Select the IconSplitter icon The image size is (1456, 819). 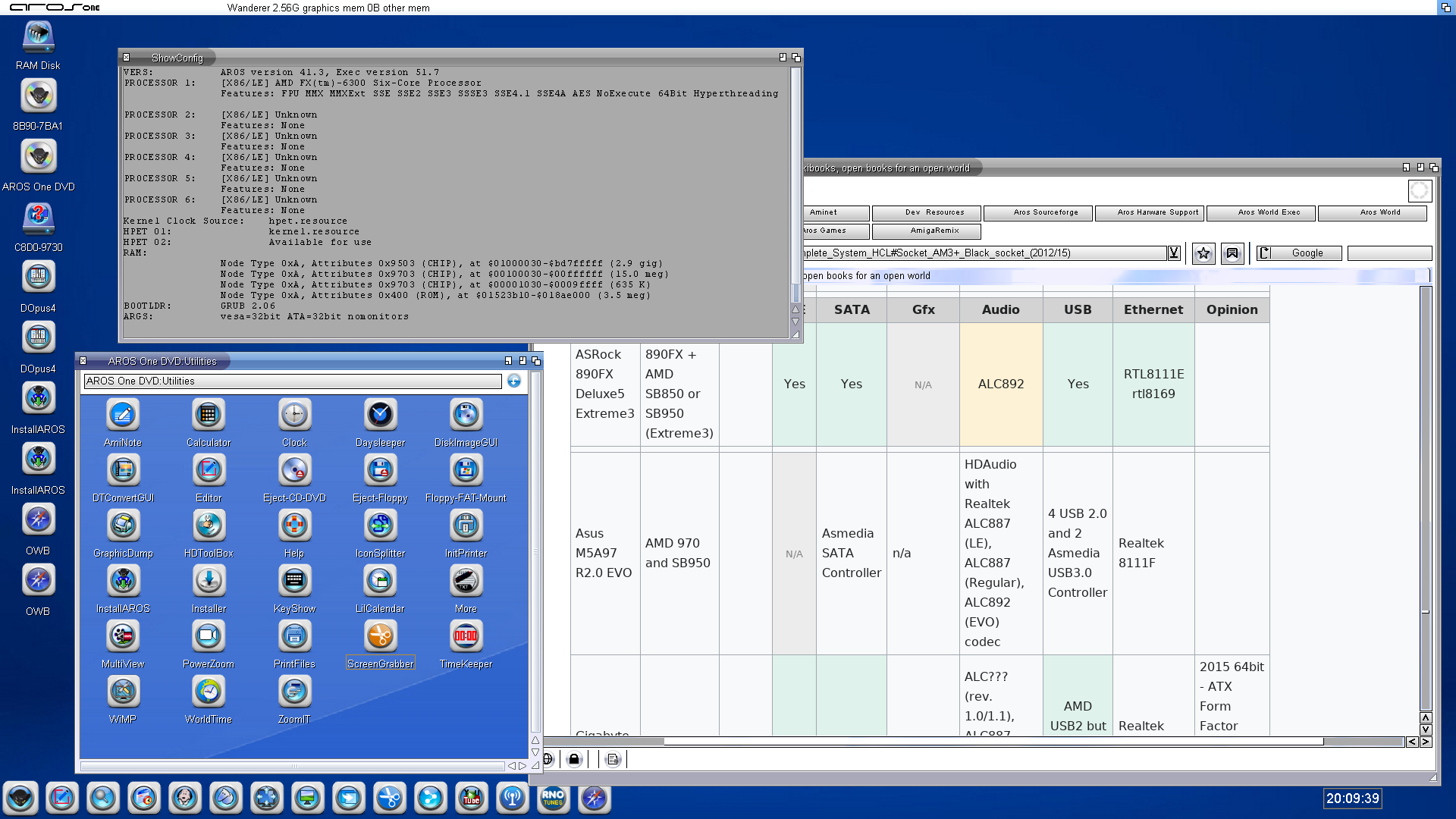[380, 526]
